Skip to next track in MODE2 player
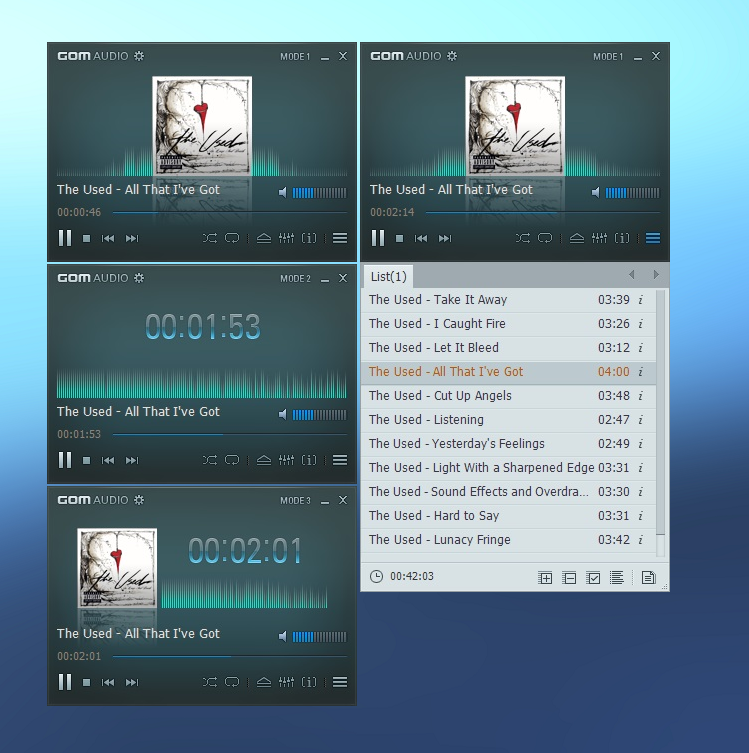The width and height of the screenshot is (749, 753). [x=132, y=460]
